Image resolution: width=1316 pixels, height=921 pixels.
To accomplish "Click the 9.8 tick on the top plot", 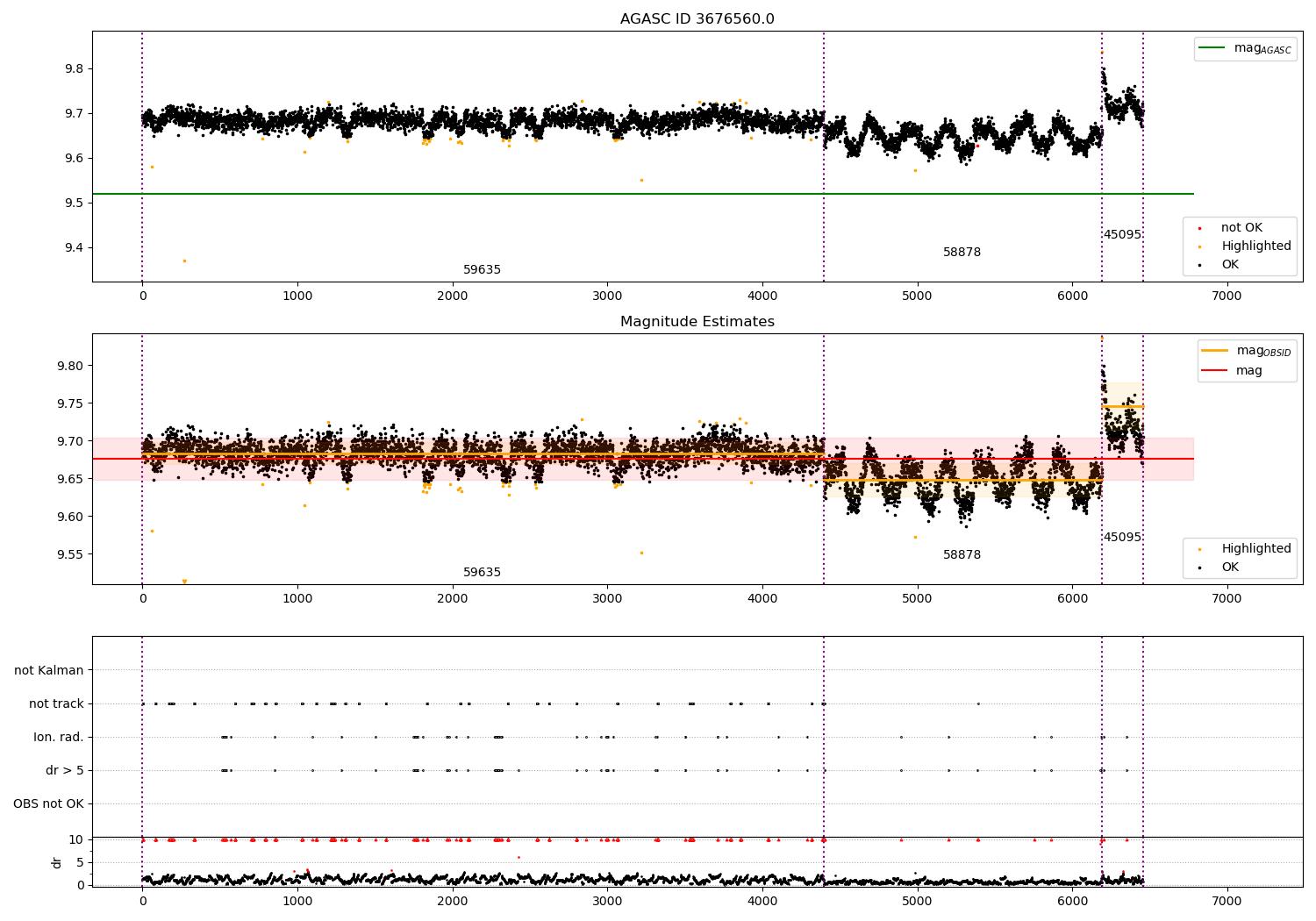I will point(73,69).
